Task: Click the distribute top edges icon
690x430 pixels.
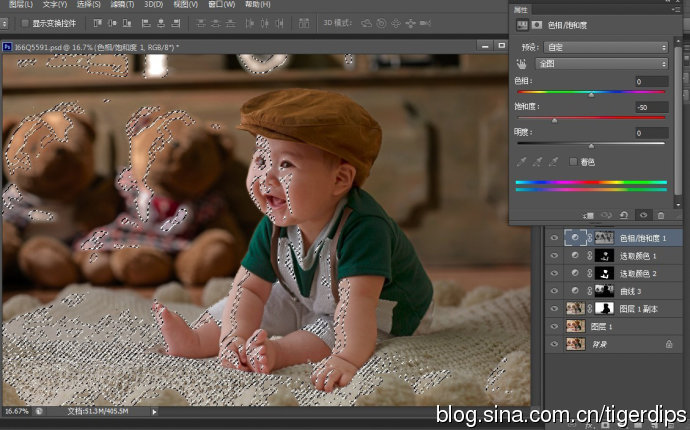Action: [201, 23]
